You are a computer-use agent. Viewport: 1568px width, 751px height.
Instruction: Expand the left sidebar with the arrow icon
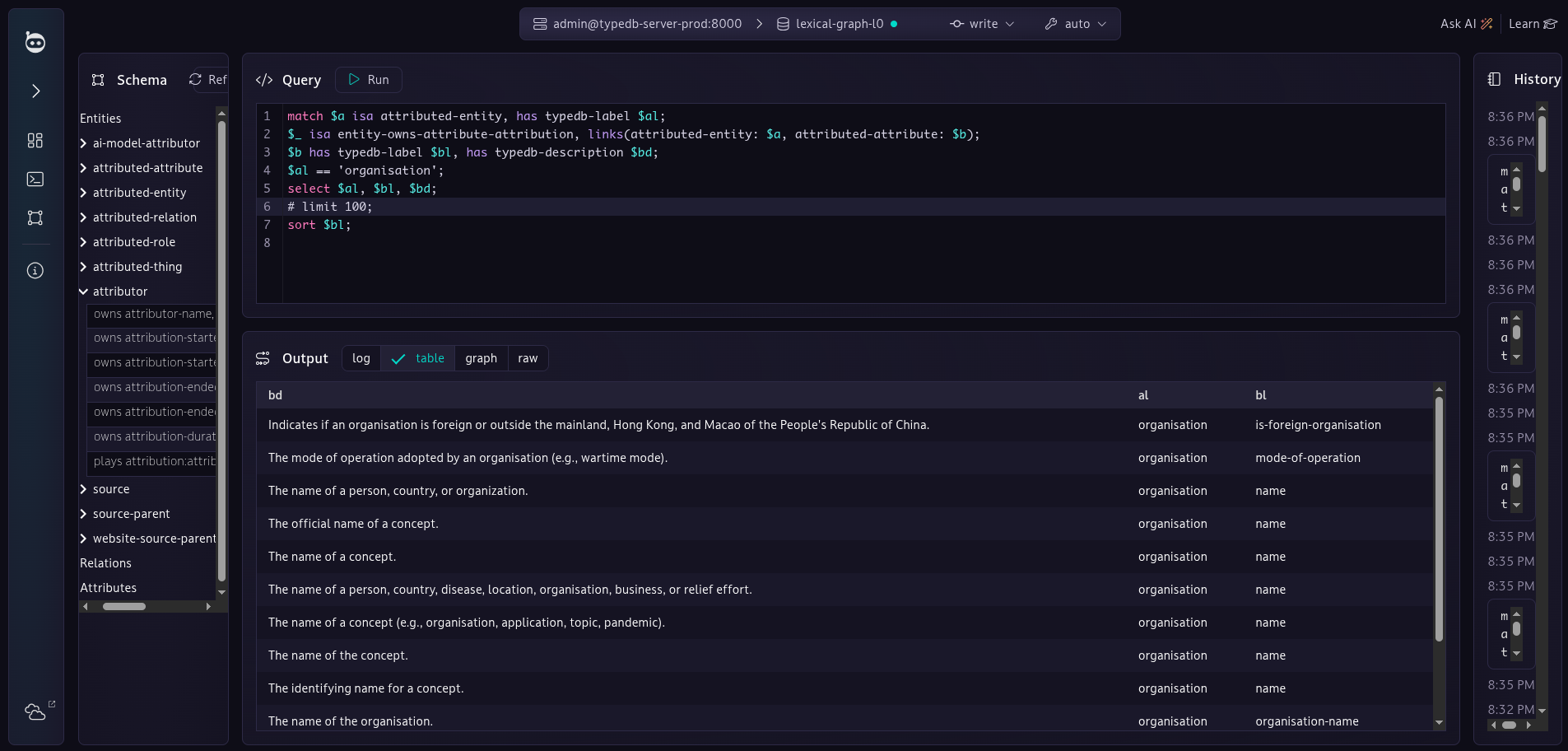pyautogui.click(x=35, y=91)
